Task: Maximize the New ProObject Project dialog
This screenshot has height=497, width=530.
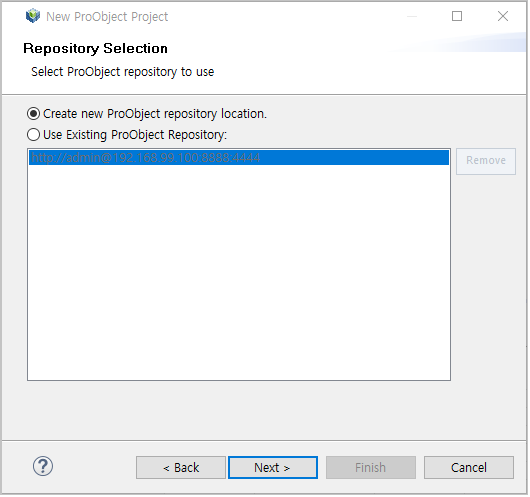Action: pyautogui.click(x=458, y=16)
